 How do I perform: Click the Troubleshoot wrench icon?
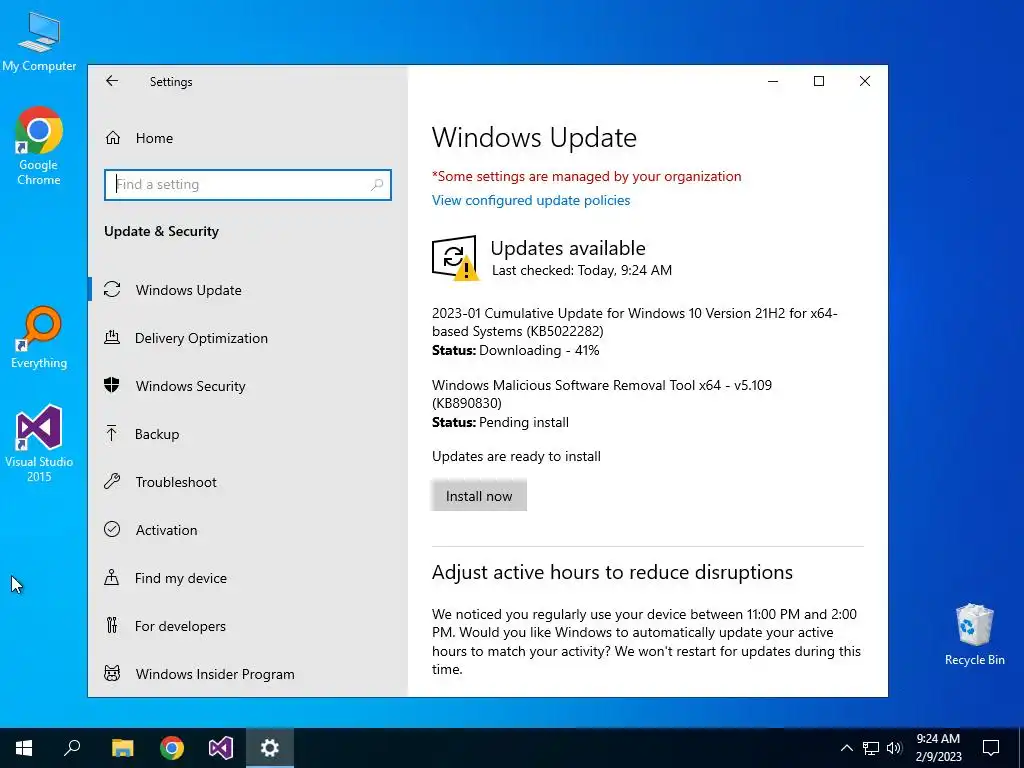[x=112, y=481]
